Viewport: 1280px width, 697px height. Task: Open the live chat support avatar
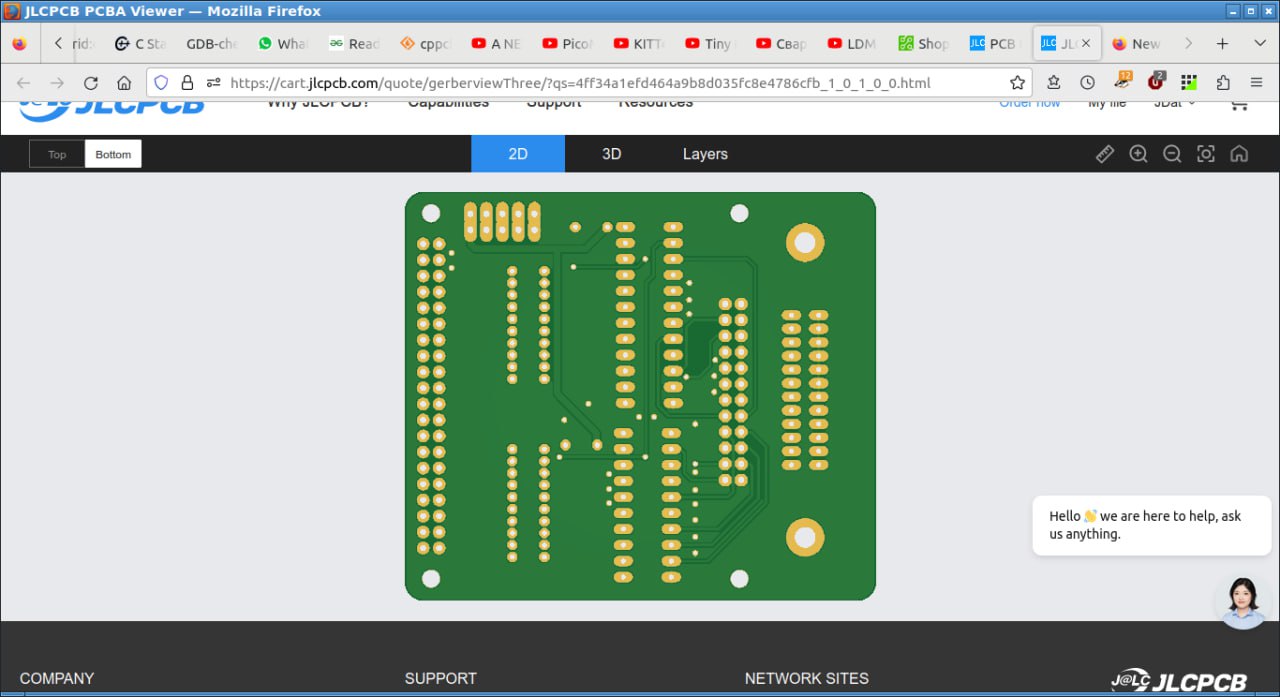pyautogui.click(x=1243, y=601)
